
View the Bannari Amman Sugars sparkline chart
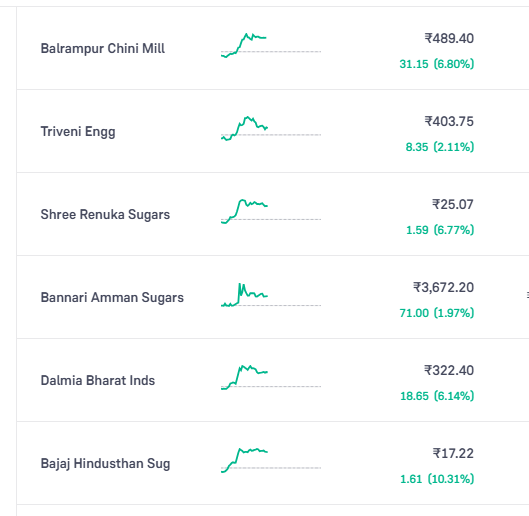click(271, 295)
